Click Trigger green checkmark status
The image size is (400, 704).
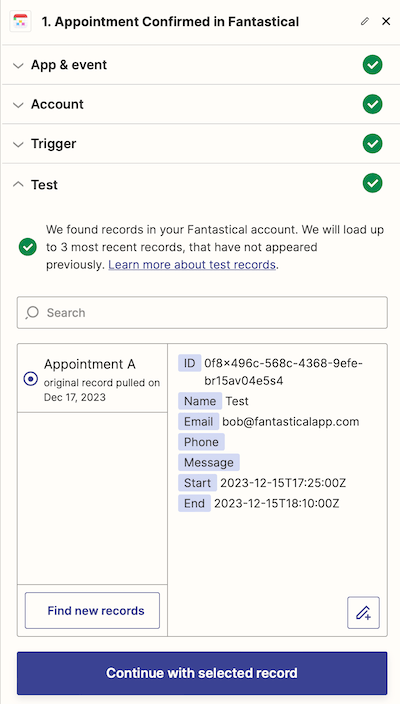click(373, 144)
